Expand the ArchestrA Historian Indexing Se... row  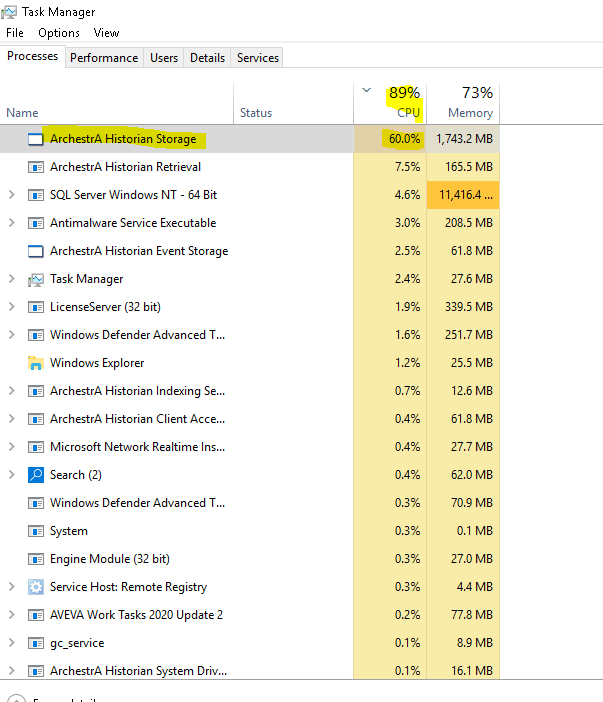[12, 391]
